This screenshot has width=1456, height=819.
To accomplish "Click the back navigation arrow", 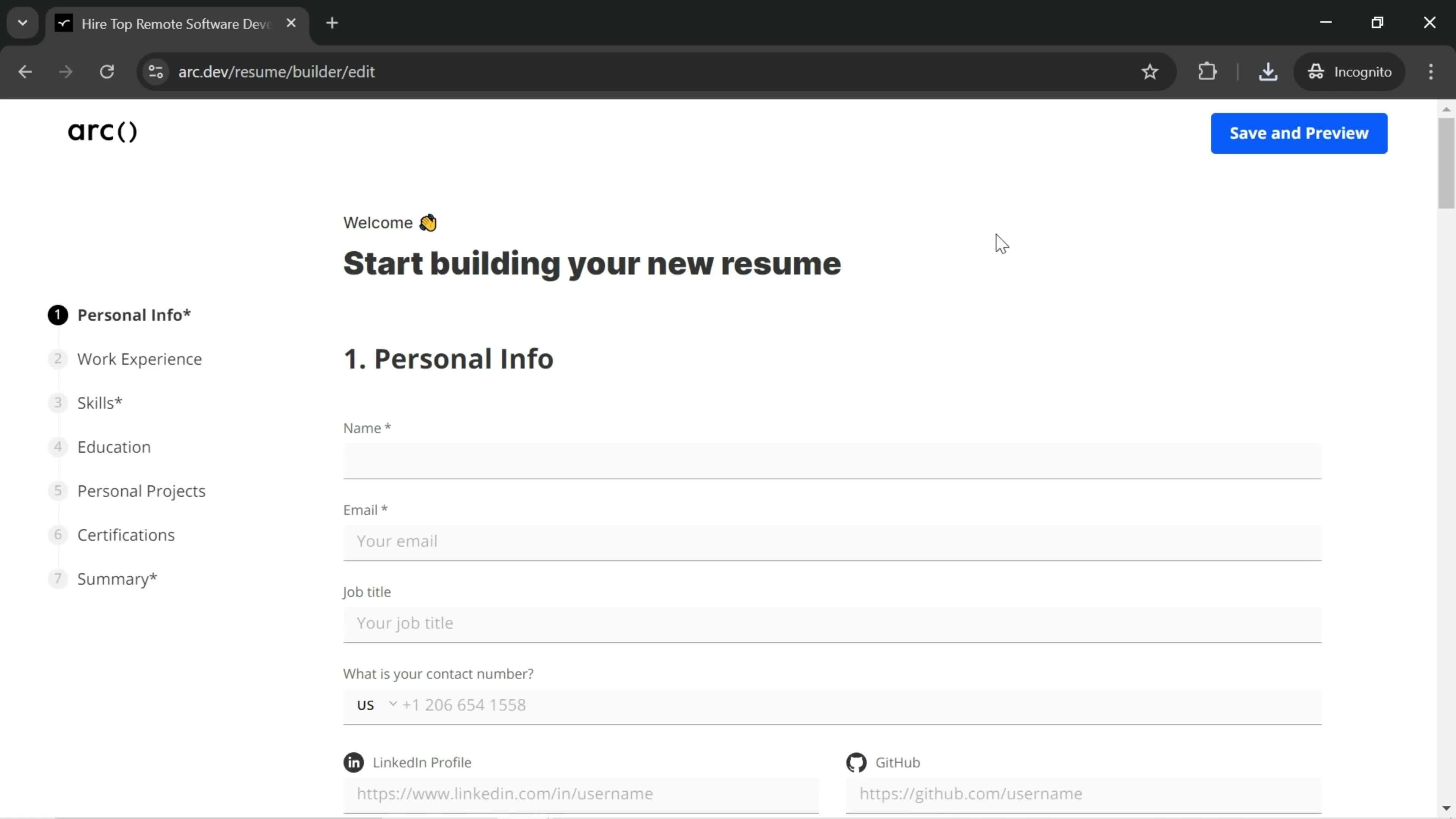I will (25, 71).
